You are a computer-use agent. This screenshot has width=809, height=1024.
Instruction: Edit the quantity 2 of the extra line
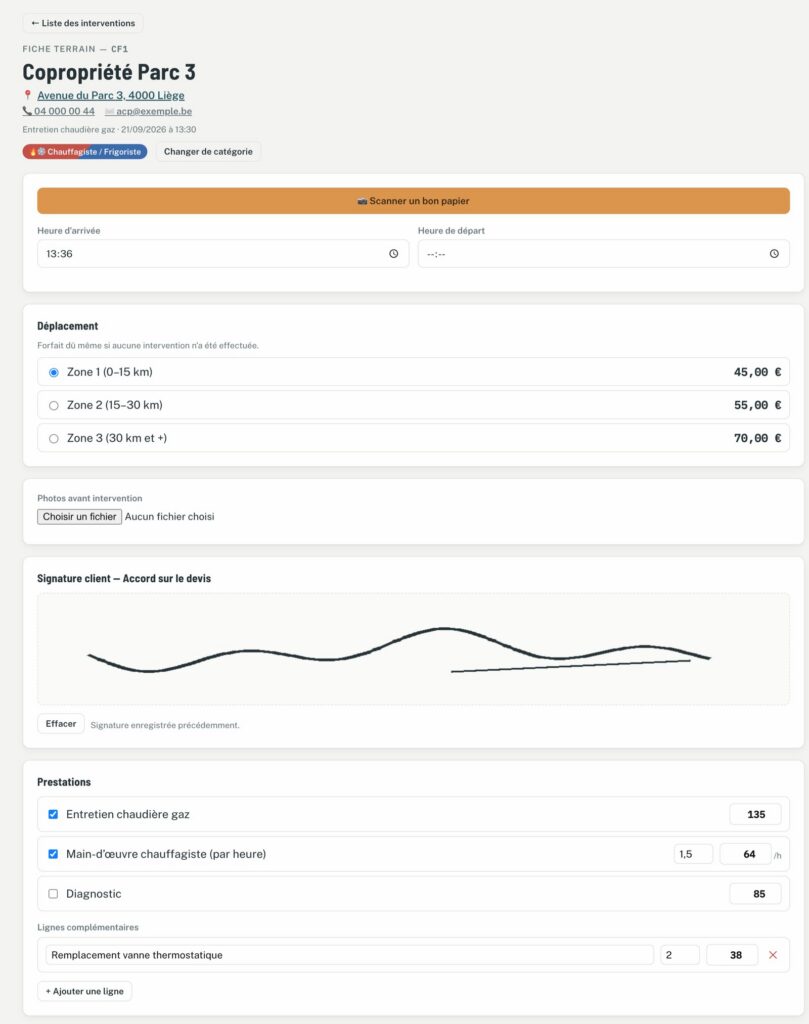click(x=680, y=955)
